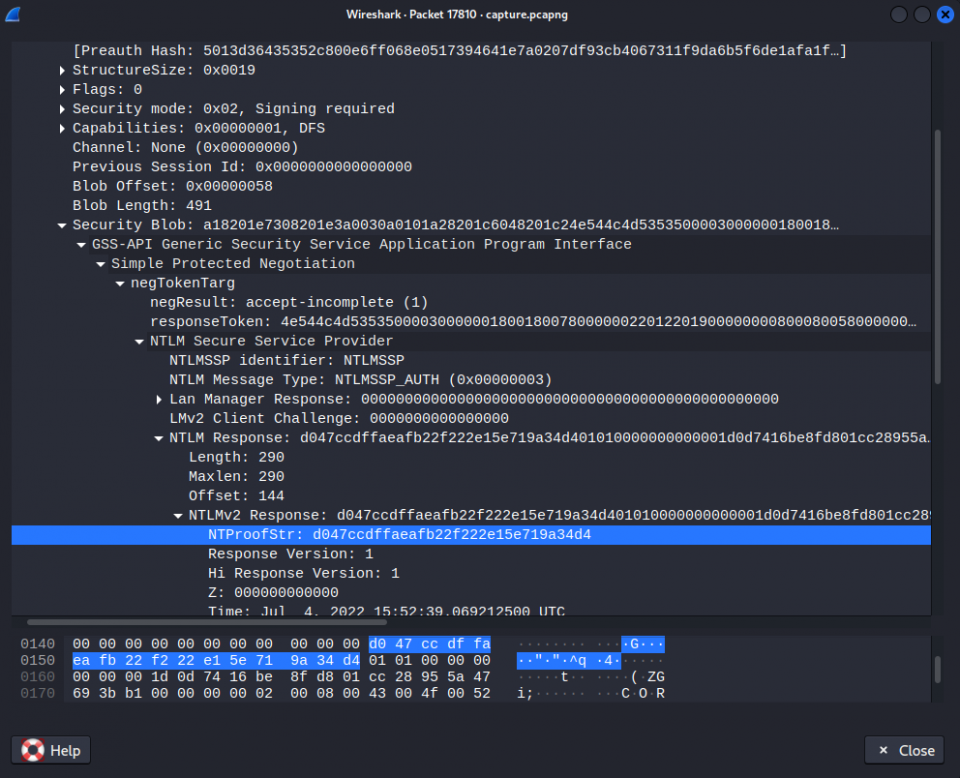Click hex offset 0170 in byte pane
The width and height of the screenshot is (960, 778).
point(37,694)
